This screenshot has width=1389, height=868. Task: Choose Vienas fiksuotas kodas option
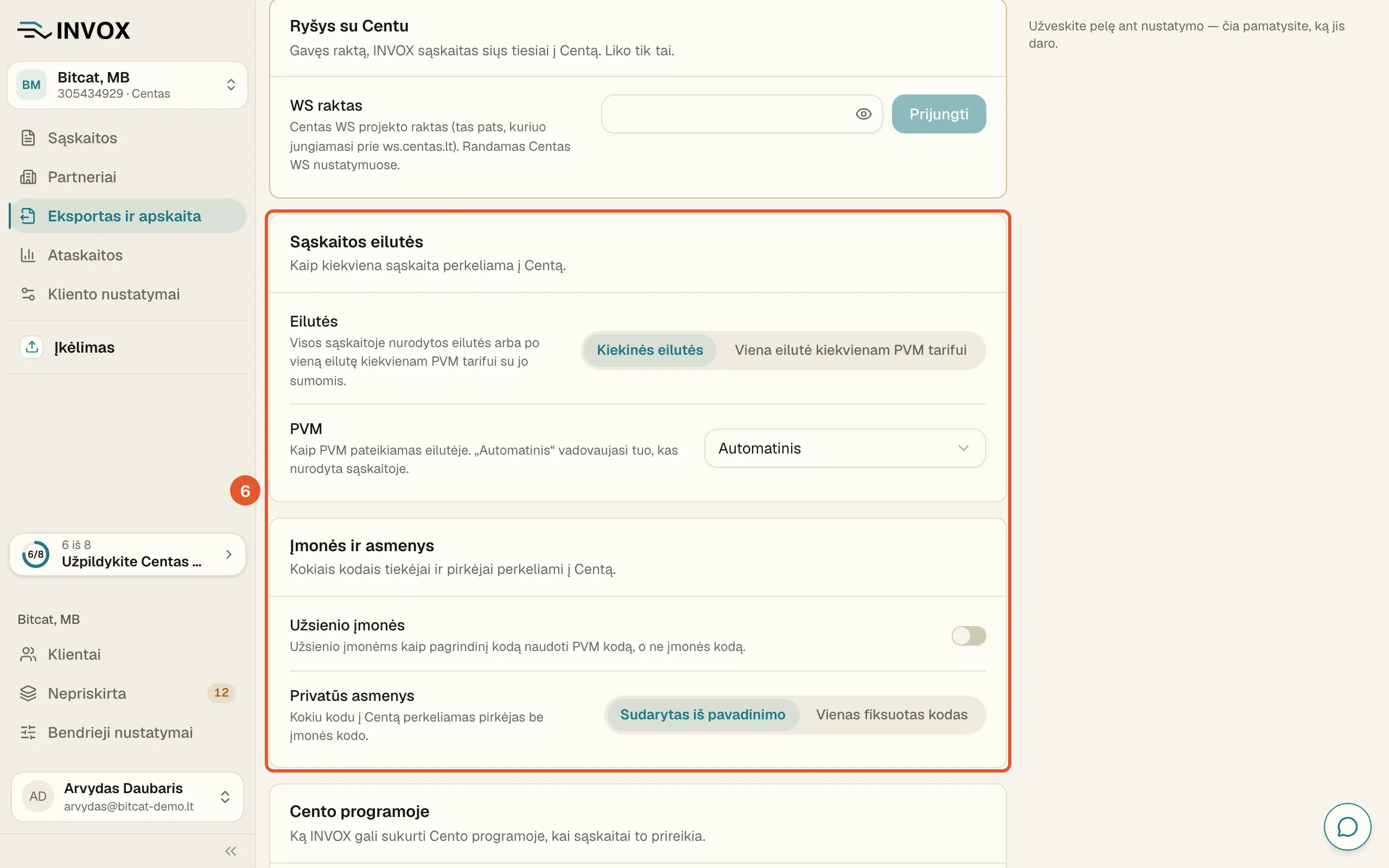click(x=891, y=714)
